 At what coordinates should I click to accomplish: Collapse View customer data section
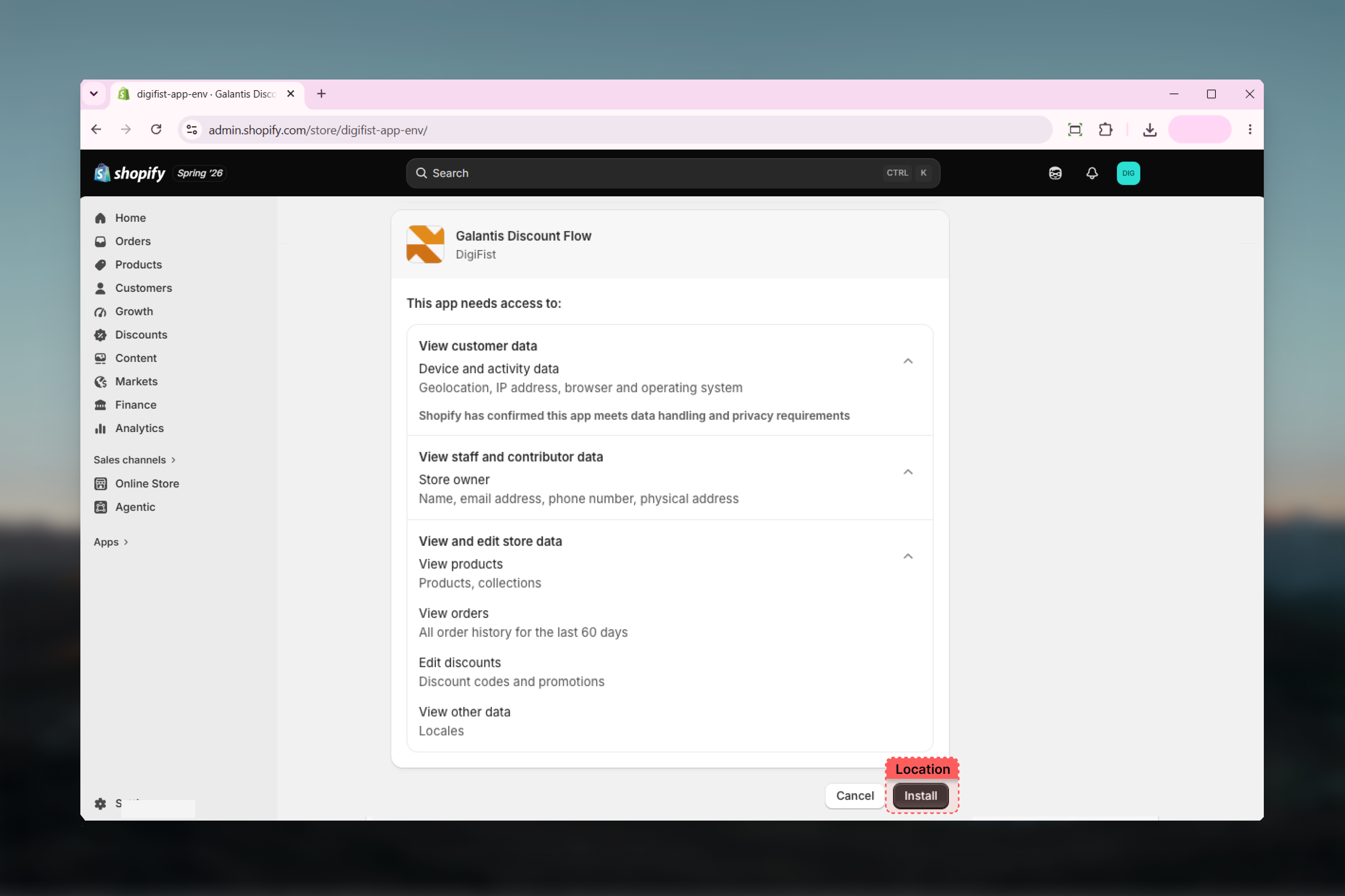[908, 361]
